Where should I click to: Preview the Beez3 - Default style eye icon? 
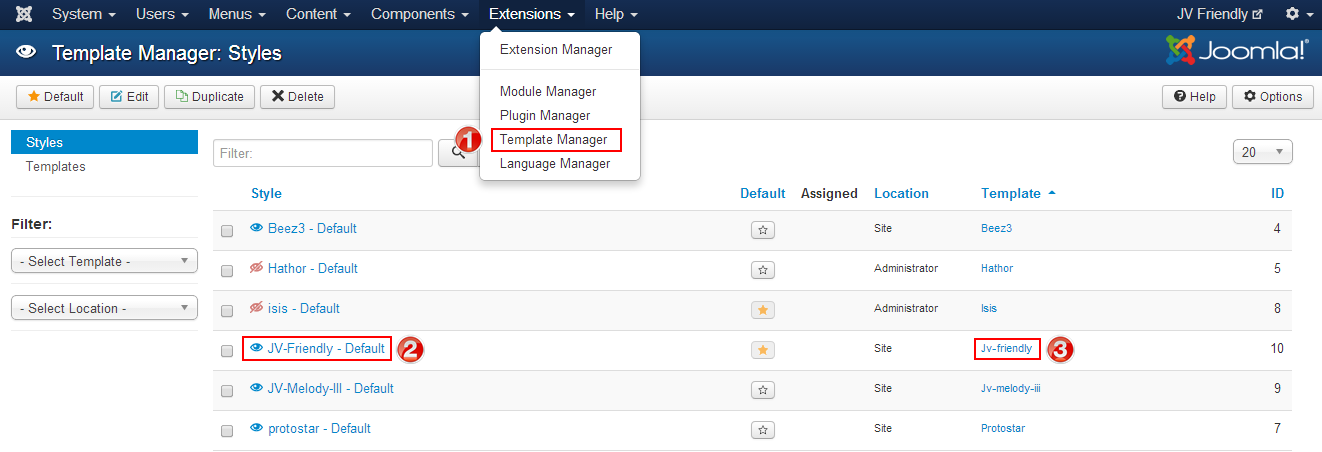tap(256, 228)
